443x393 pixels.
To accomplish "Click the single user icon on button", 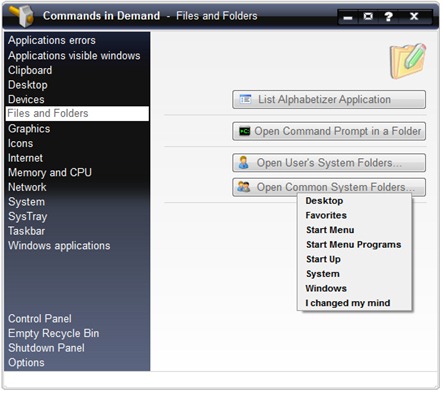I will [x=244, y=163].
